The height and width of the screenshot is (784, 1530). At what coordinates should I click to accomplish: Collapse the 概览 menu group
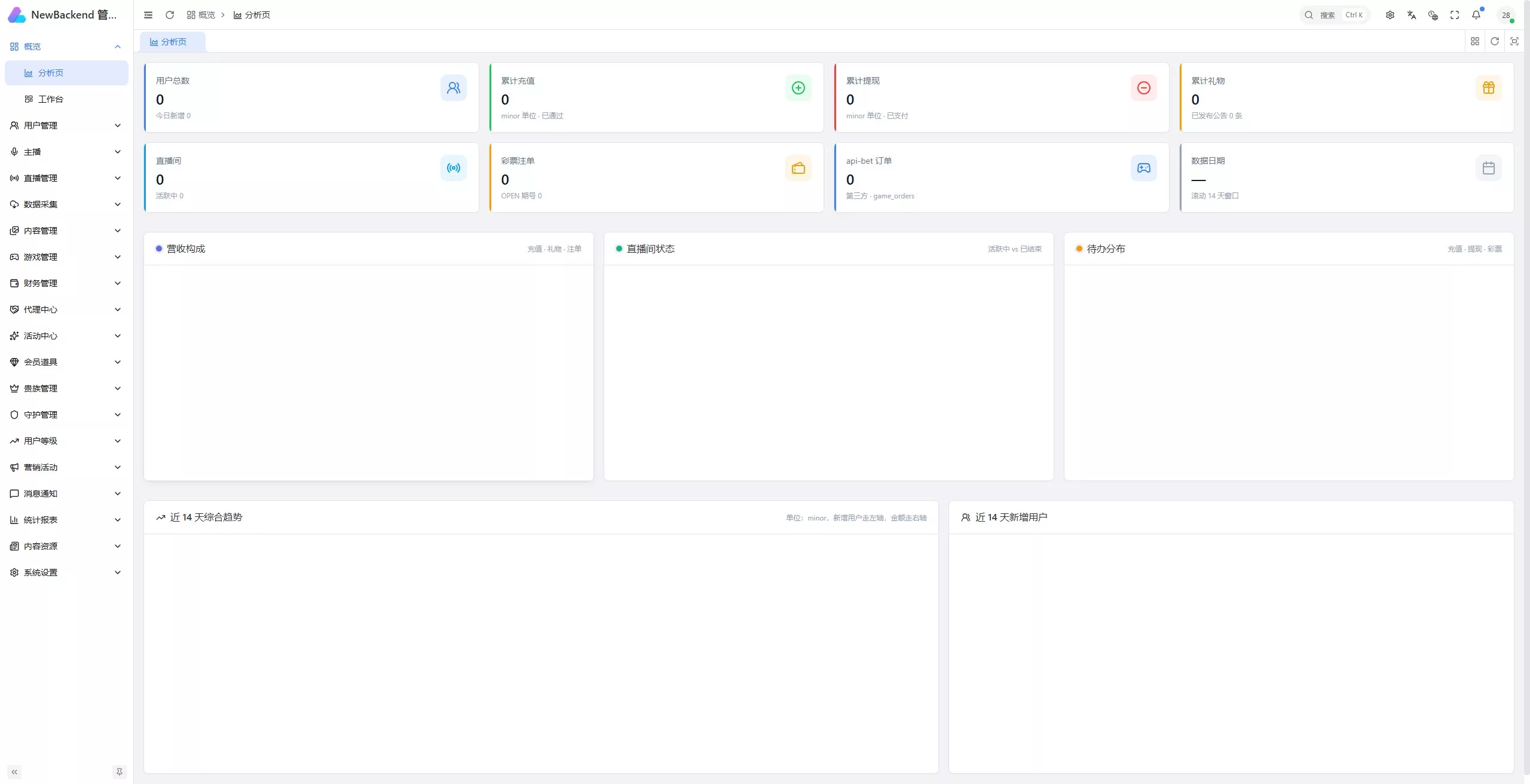point(66,47)
